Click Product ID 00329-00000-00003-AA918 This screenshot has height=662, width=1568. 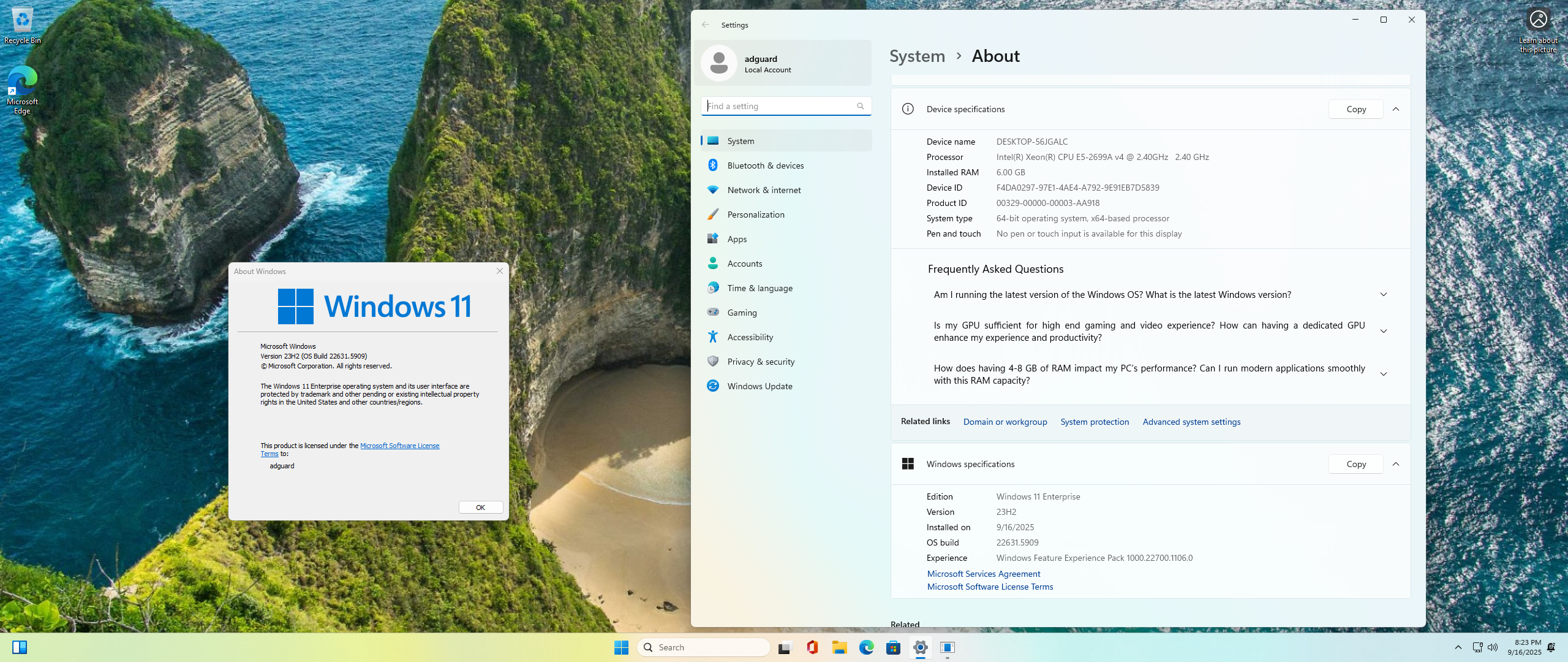click(1048, 203)
